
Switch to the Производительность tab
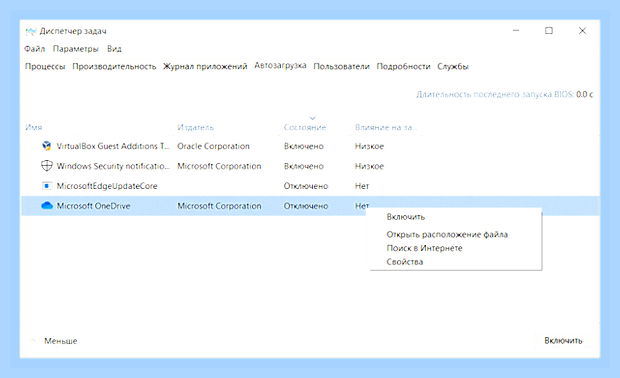[x=114, y=66]
